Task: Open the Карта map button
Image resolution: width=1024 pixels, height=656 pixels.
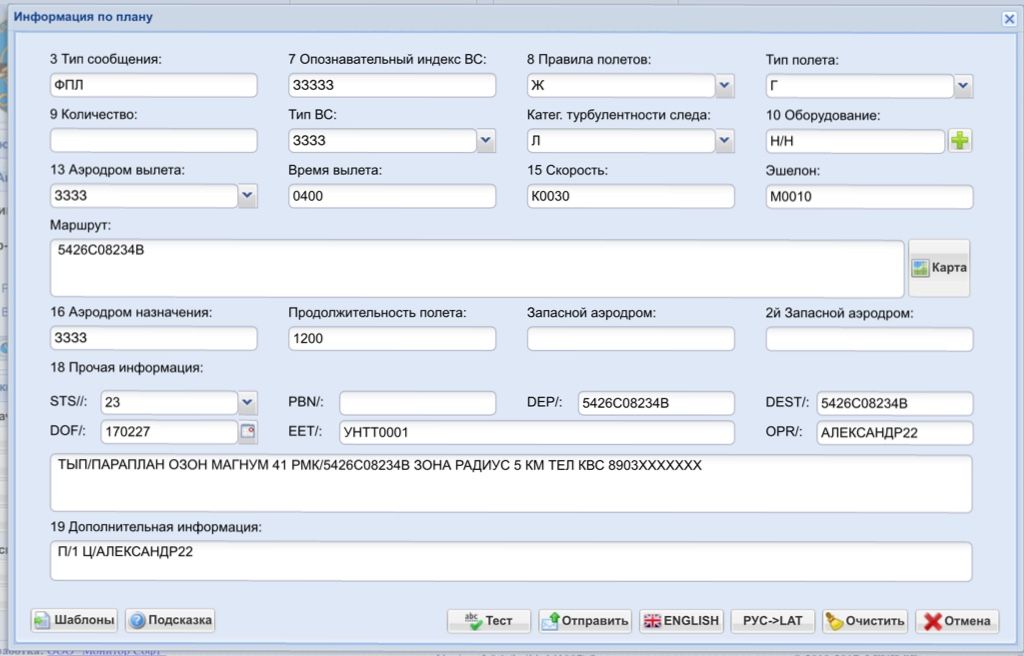Action: pos(939,268)
